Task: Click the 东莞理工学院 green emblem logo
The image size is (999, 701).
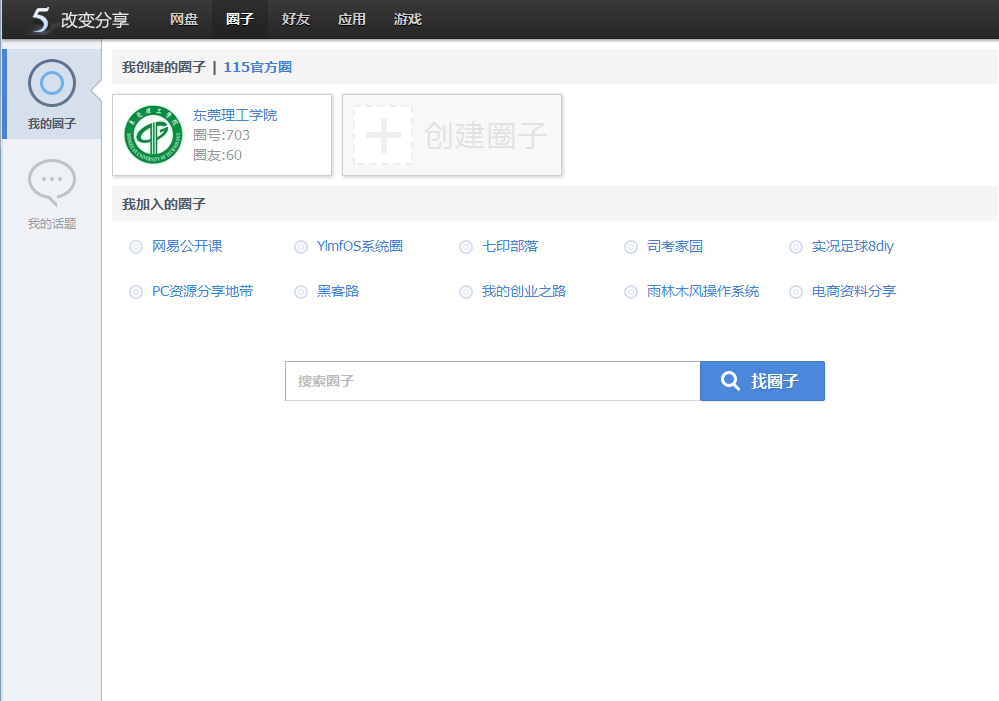Action: click(x=153, y=134)
